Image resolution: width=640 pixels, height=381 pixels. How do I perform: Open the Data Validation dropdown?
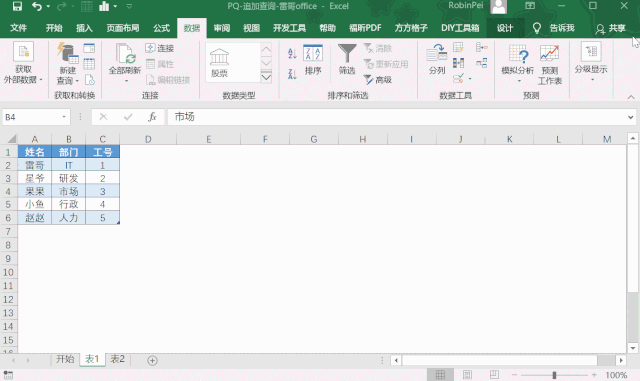(470, 78)
